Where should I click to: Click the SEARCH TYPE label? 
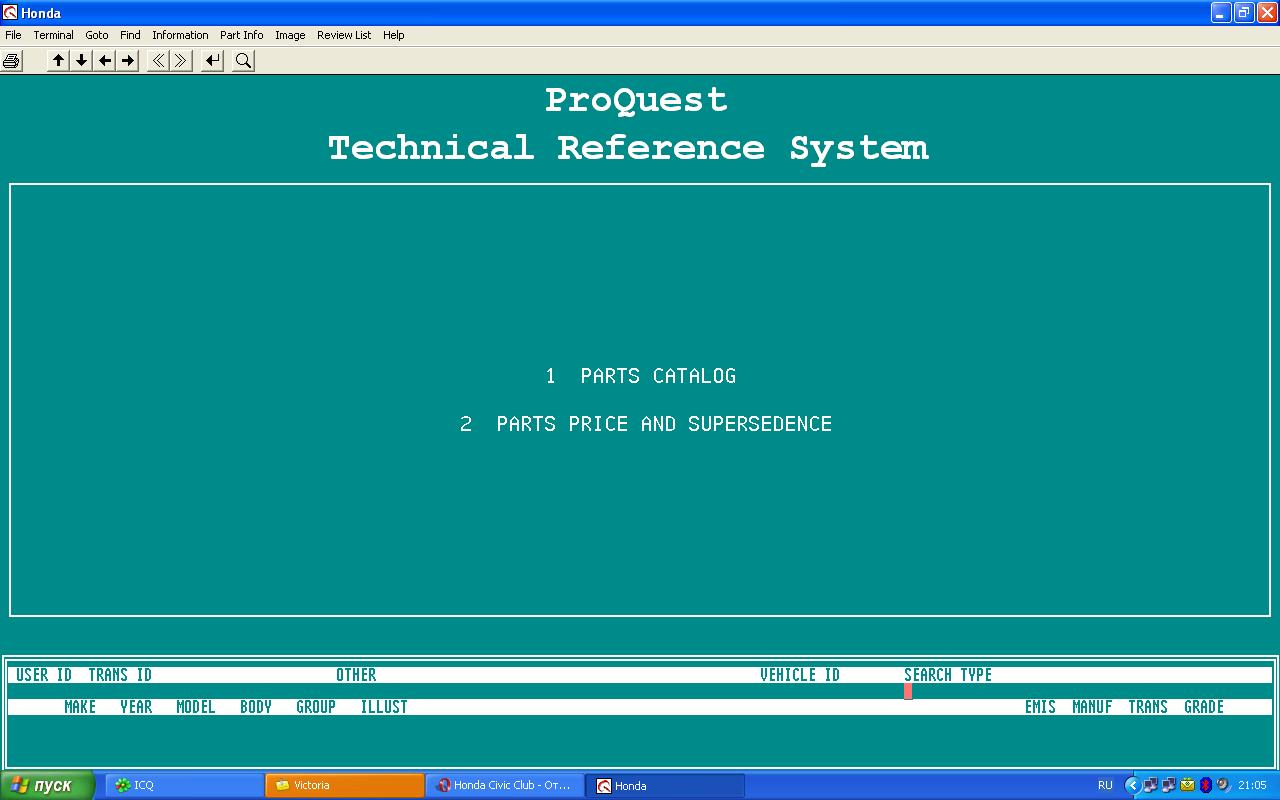coord(948,675)
